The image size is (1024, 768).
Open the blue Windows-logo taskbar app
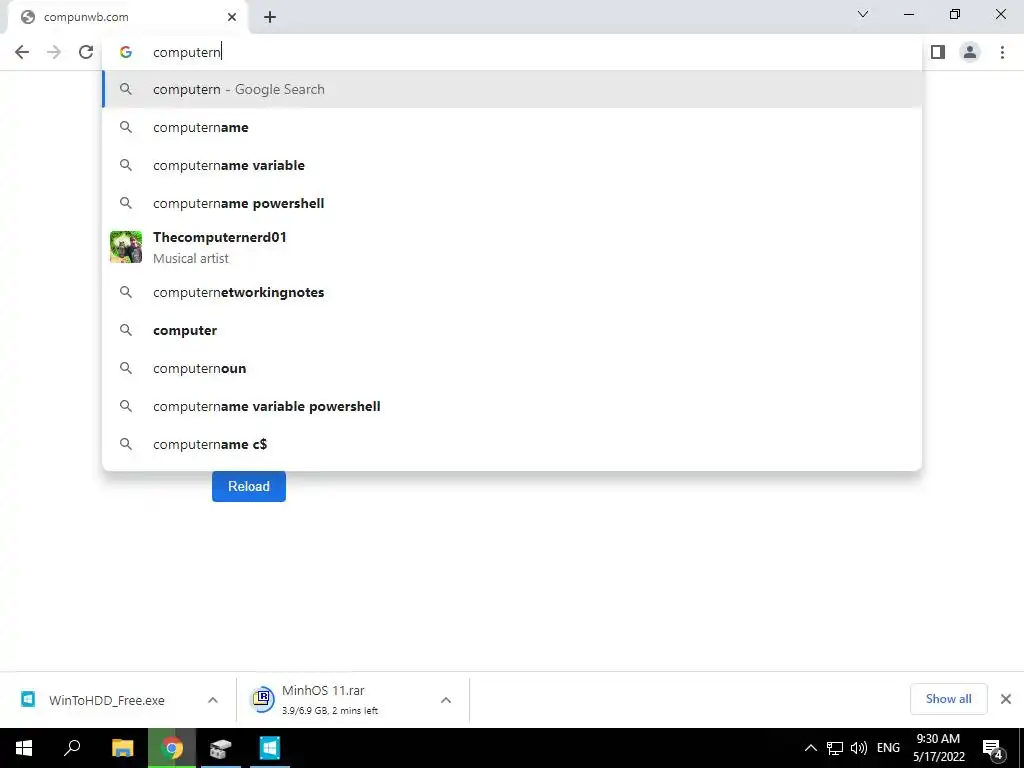(x=270, y=748)
